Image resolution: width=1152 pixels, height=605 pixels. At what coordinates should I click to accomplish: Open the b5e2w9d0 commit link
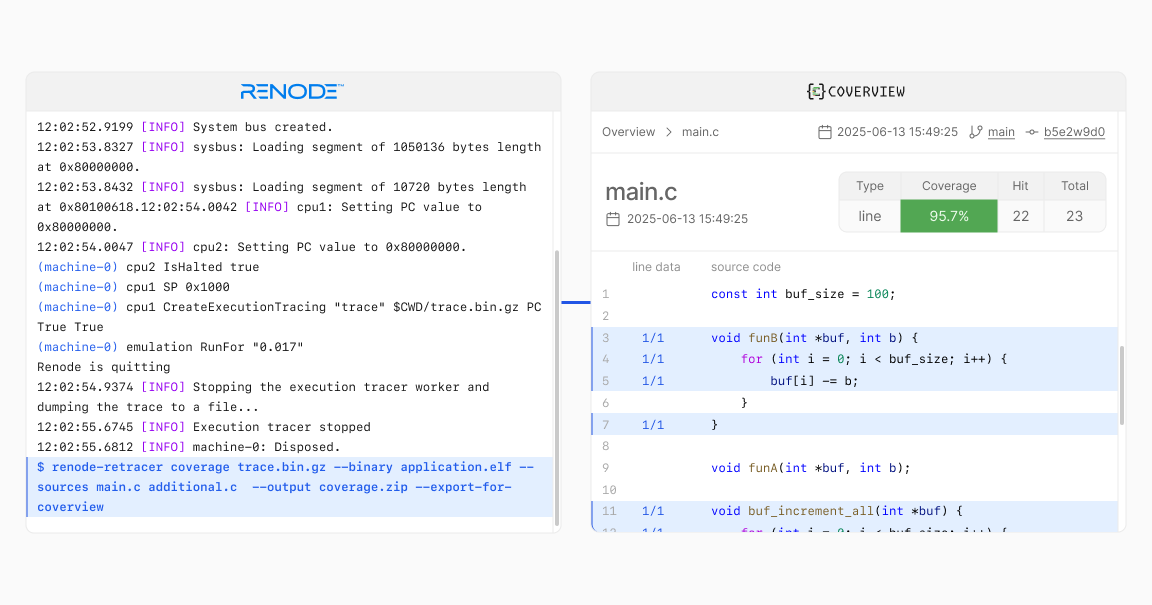click(1074, 131)
